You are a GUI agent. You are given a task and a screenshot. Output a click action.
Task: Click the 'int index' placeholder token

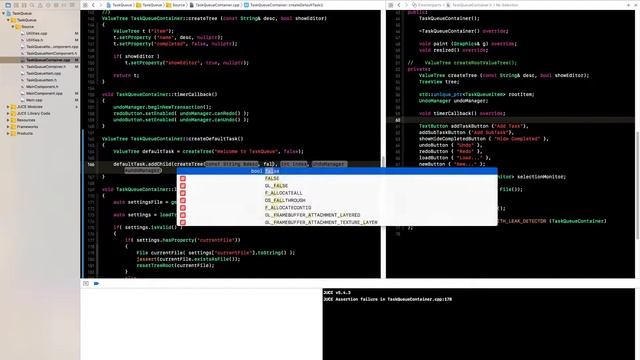pyautogui.click(x=294, y=164)
